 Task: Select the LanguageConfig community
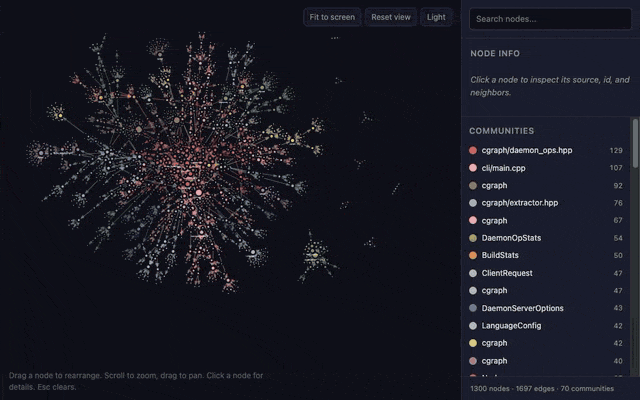pyautogui.click(x=546, y=326)
